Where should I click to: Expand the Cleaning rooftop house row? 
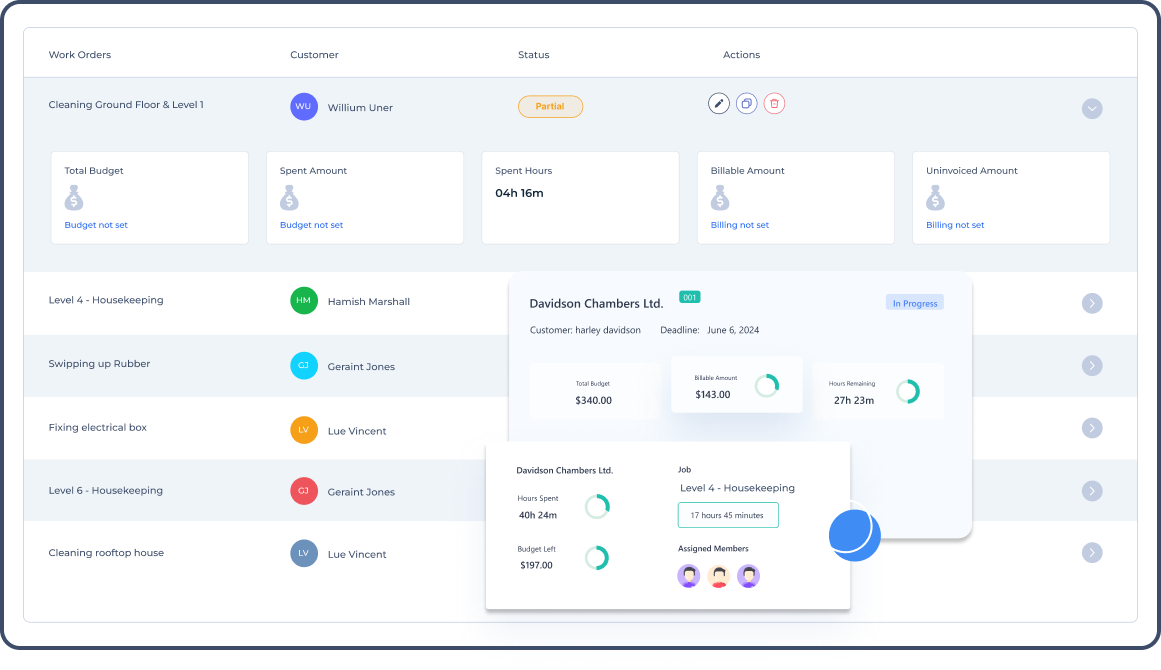click(1092, 553)
